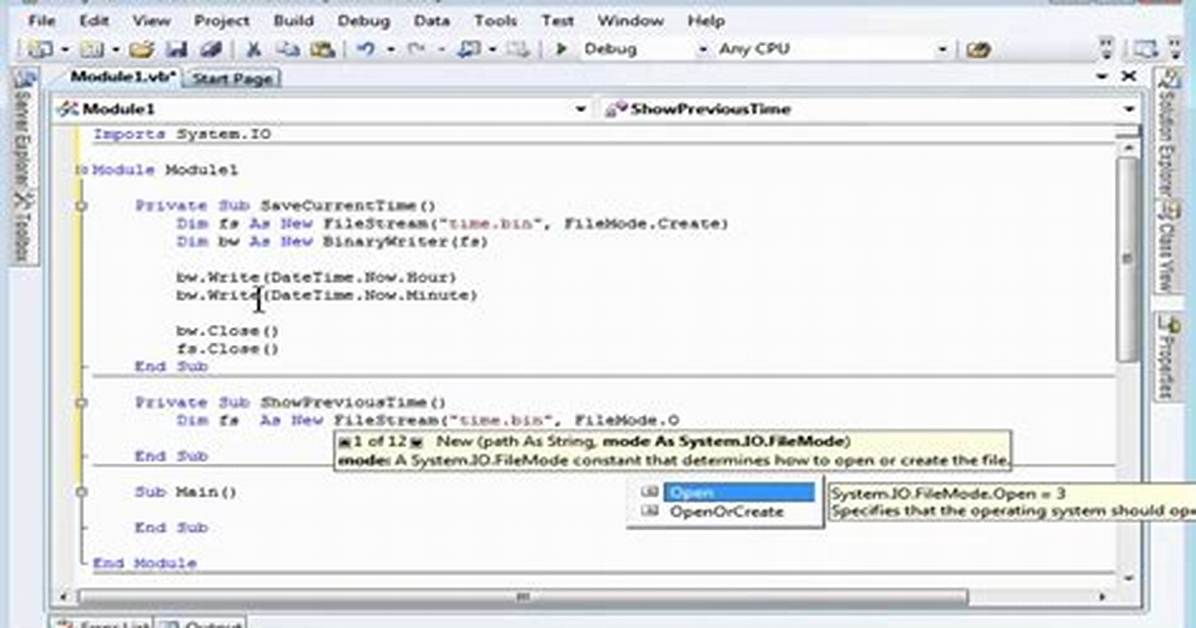Switch to the Start Page tab
1196x628 pixels.
click(233, 78)
